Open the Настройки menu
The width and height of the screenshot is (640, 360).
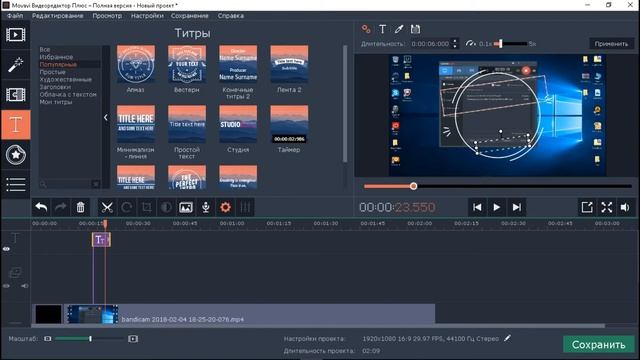pyautogui.click(x=147, y=16)
